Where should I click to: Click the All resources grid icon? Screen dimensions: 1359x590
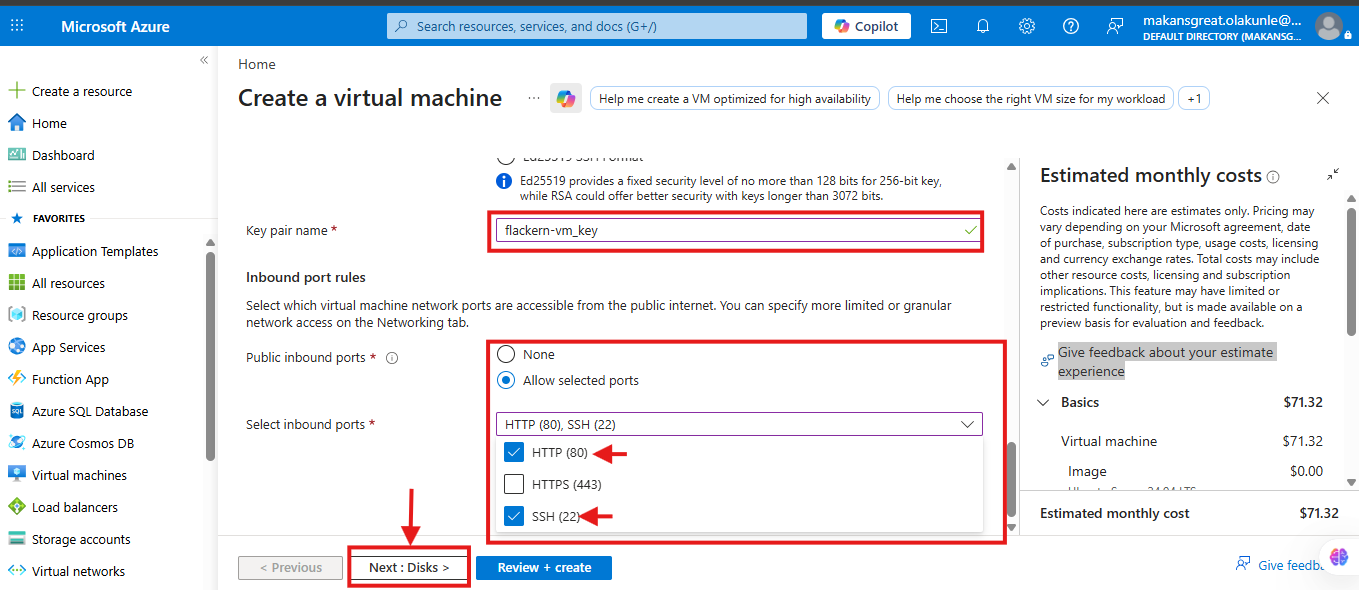tap(16, 283)
